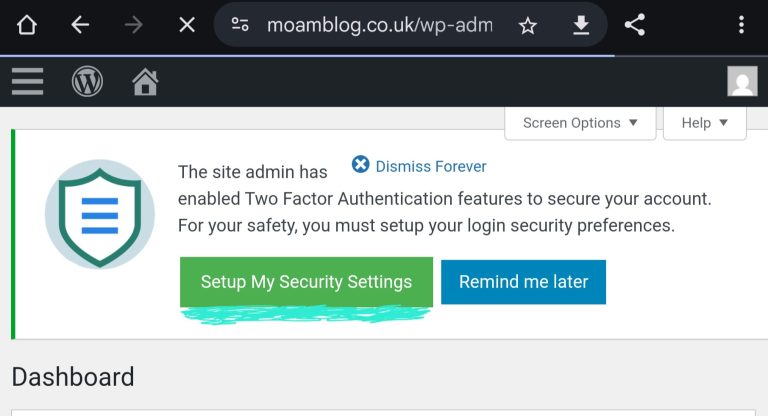Click the WordPress logo in the admin bar
Image resolution: width=768 pixels, height=416 pixels.
pos(87,81)
